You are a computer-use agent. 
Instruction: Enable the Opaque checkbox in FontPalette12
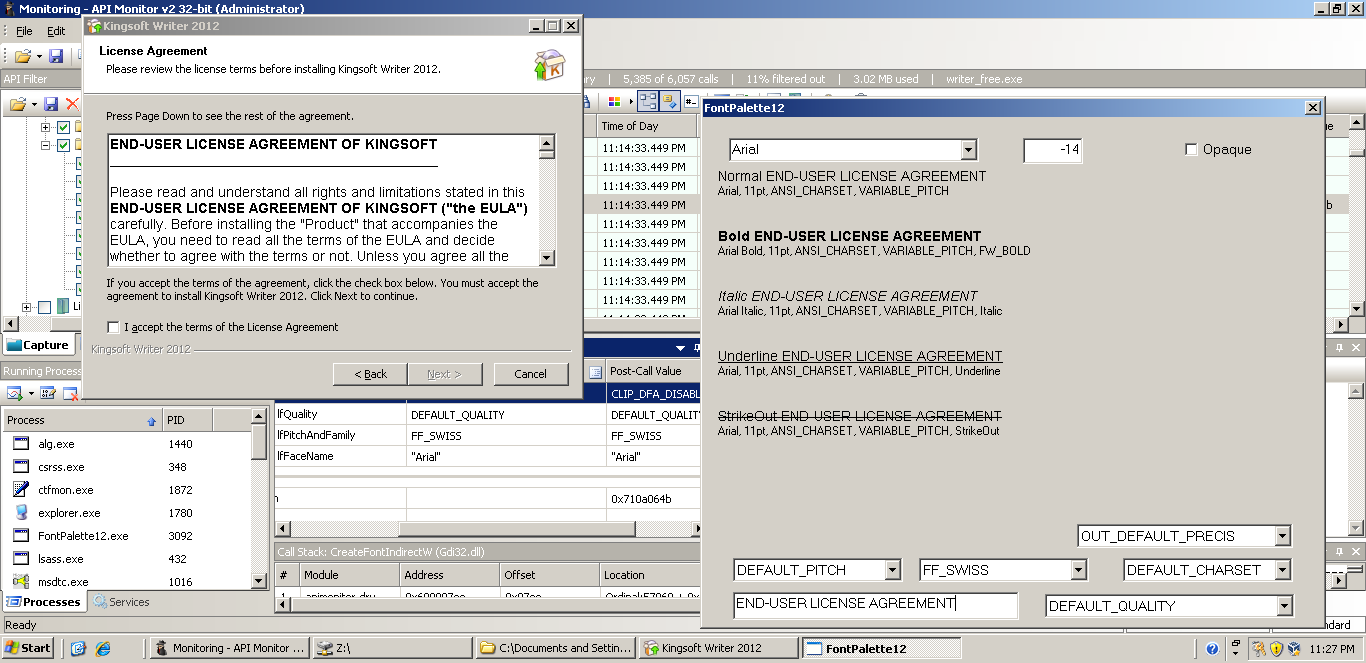pos(1191,150)
